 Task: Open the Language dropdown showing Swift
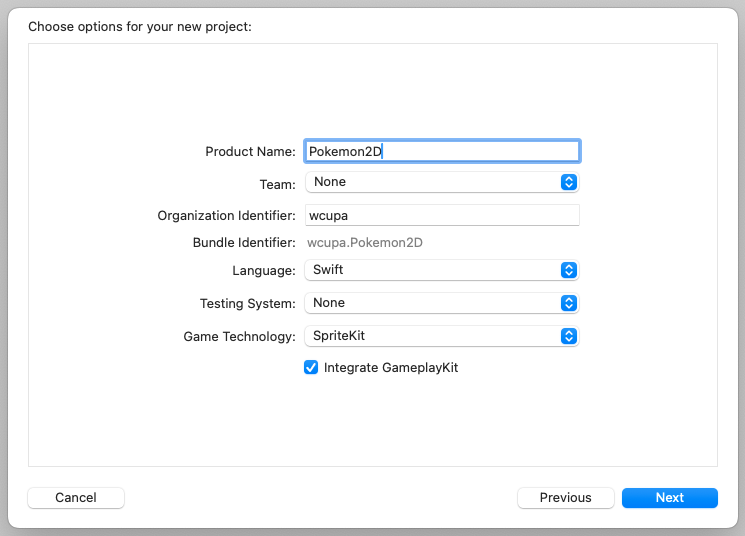click(x=430, y=270)
